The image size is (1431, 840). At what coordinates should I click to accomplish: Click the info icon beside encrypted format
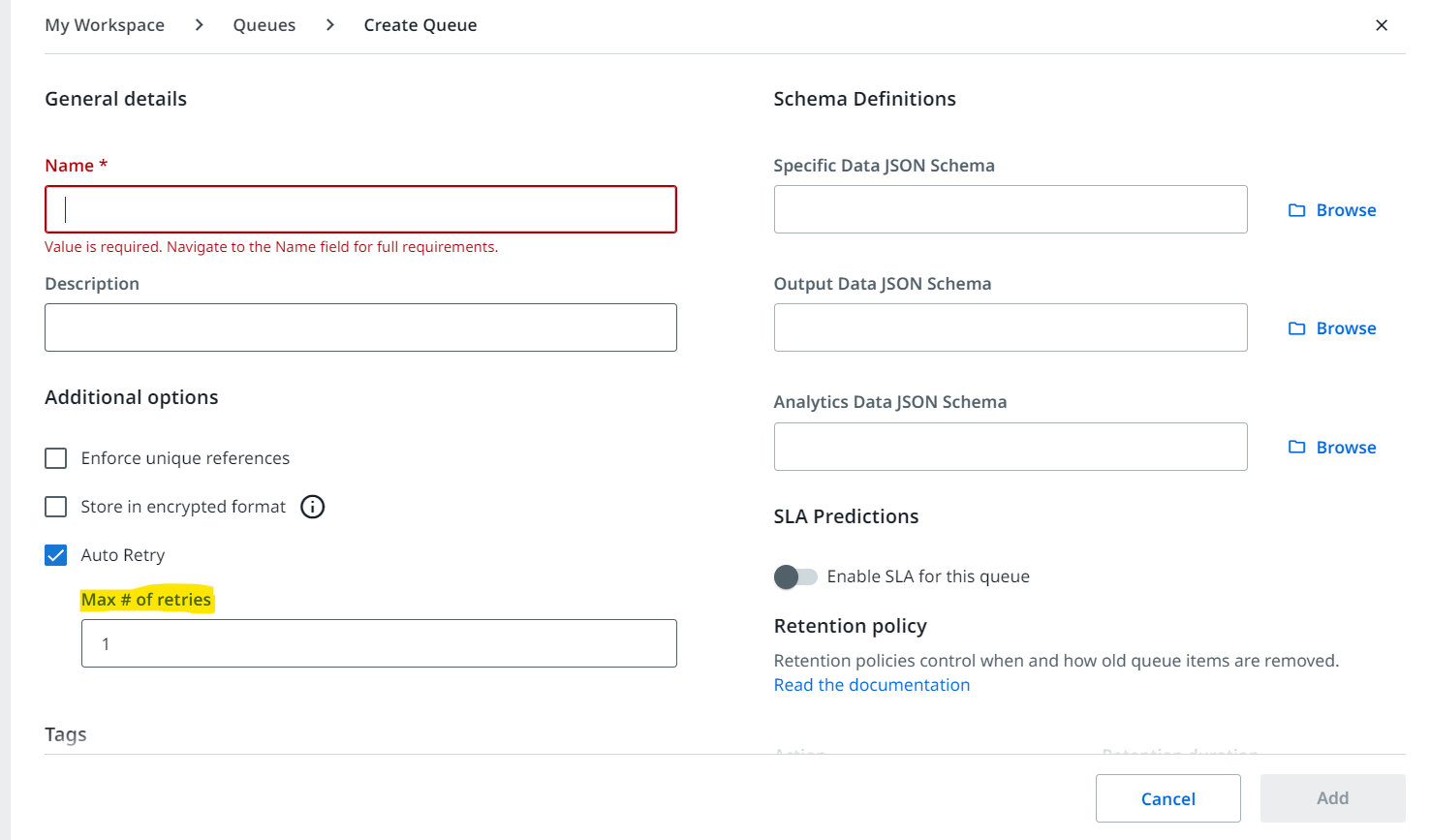(x=312, y=507)
